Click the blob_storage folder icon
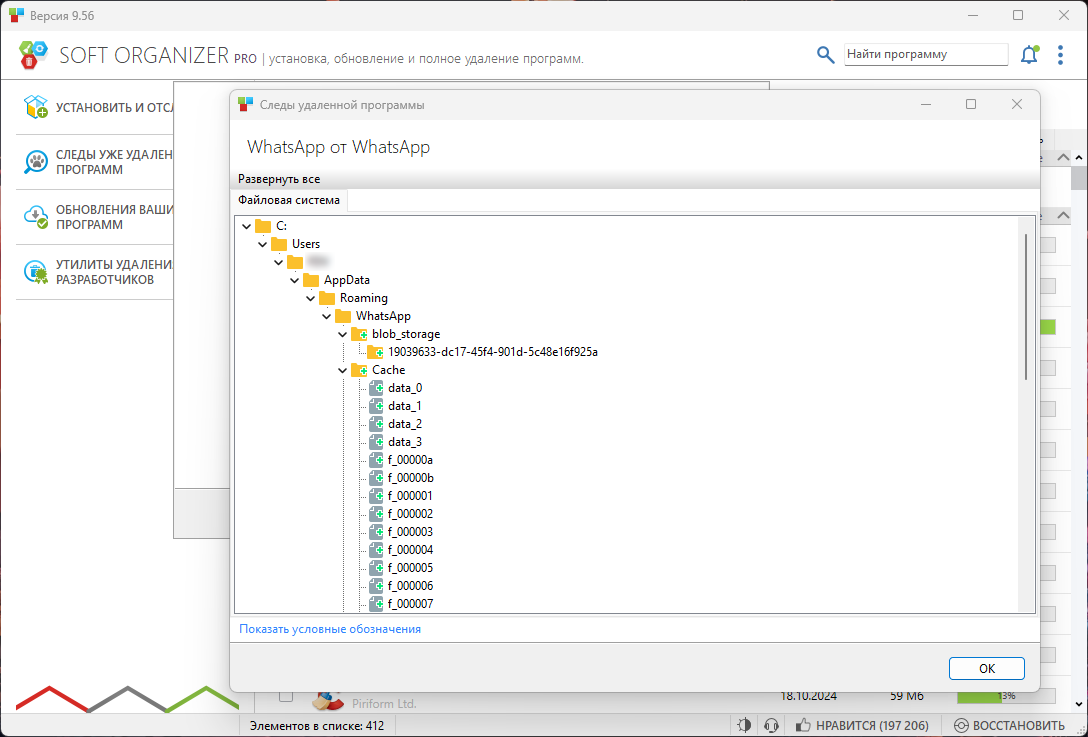 pos(359,334)
